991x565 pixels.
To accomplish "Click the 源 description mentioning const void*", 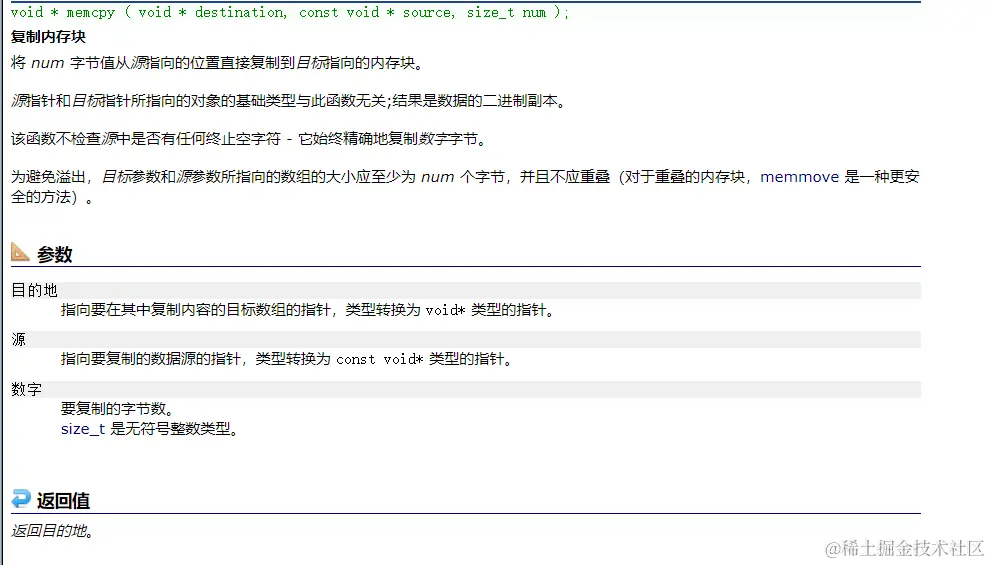I will pos(286,359).
